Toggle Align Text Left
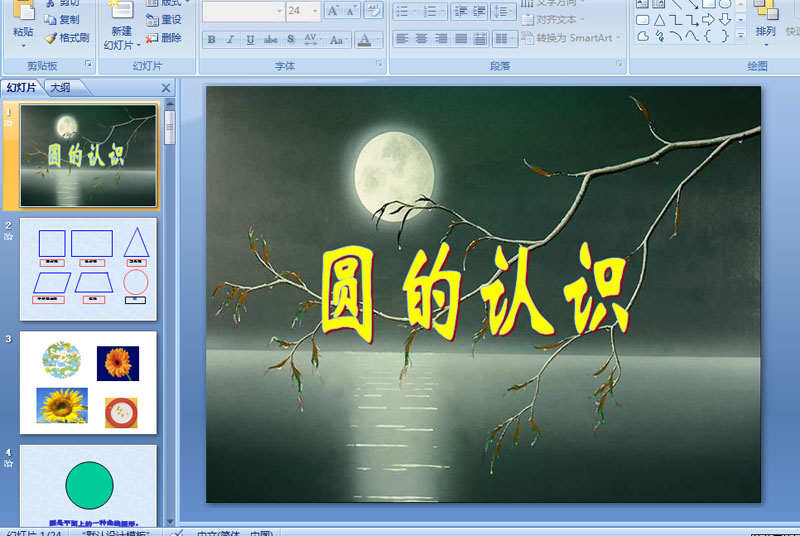Image resolution: width=800 pixels, height=536 pixels. click(x=403, y=39)
